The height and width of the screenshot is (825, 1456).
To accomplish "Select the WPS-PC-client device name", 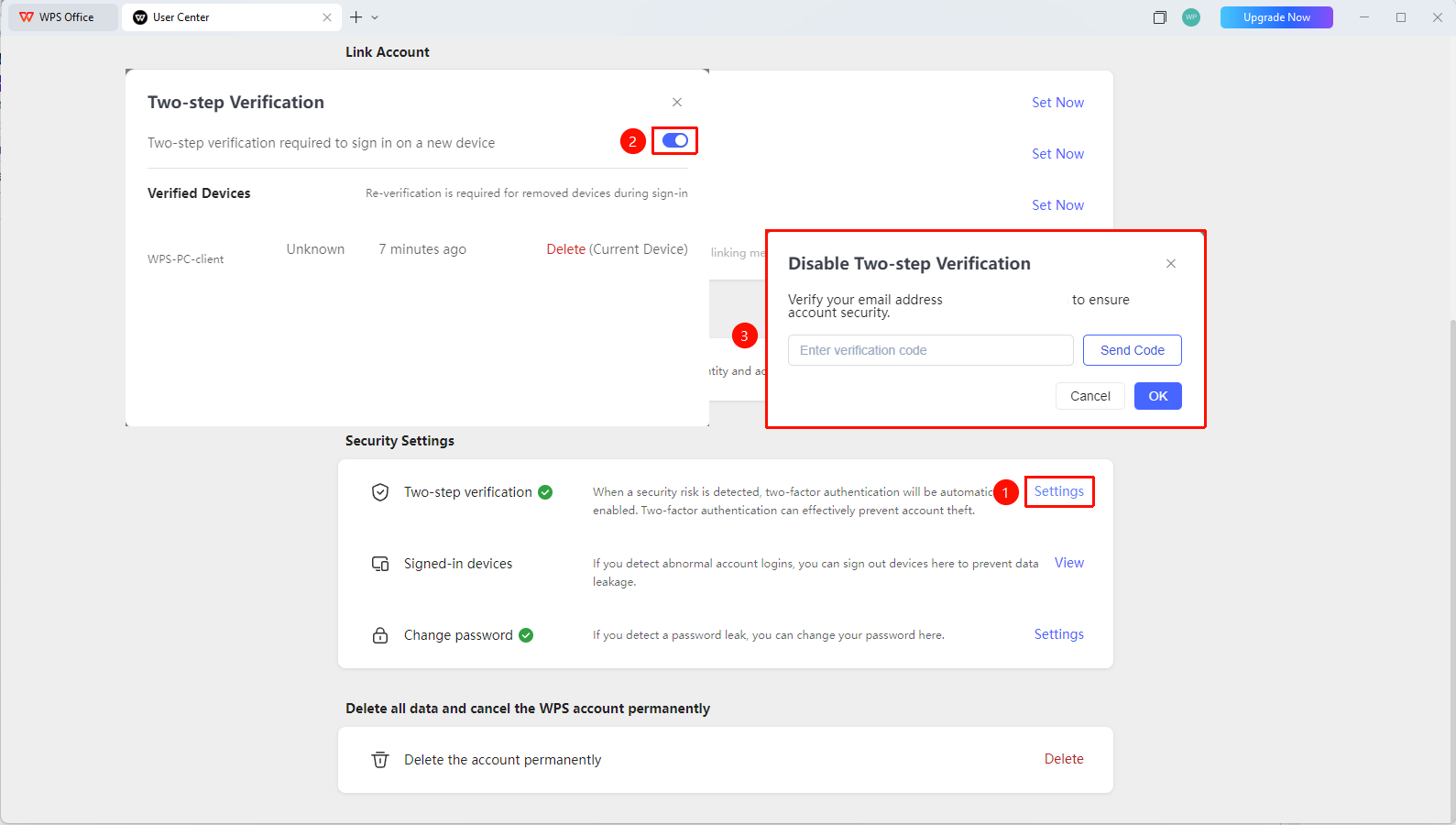I will pos(186,259).
